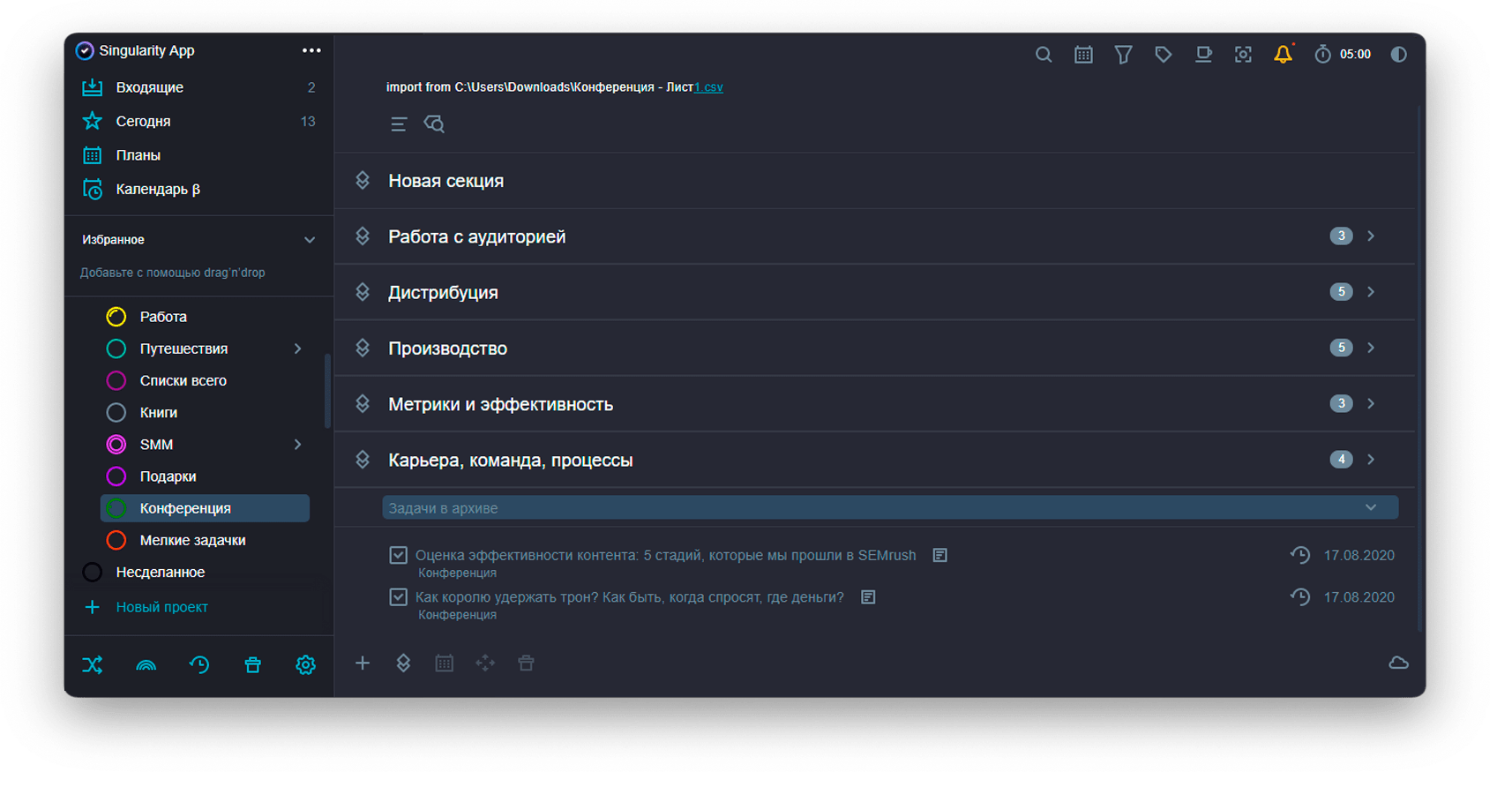Click the tag search icon under import title
Viewport: 1512px width, 787px height.
click(x=434, y=124)
